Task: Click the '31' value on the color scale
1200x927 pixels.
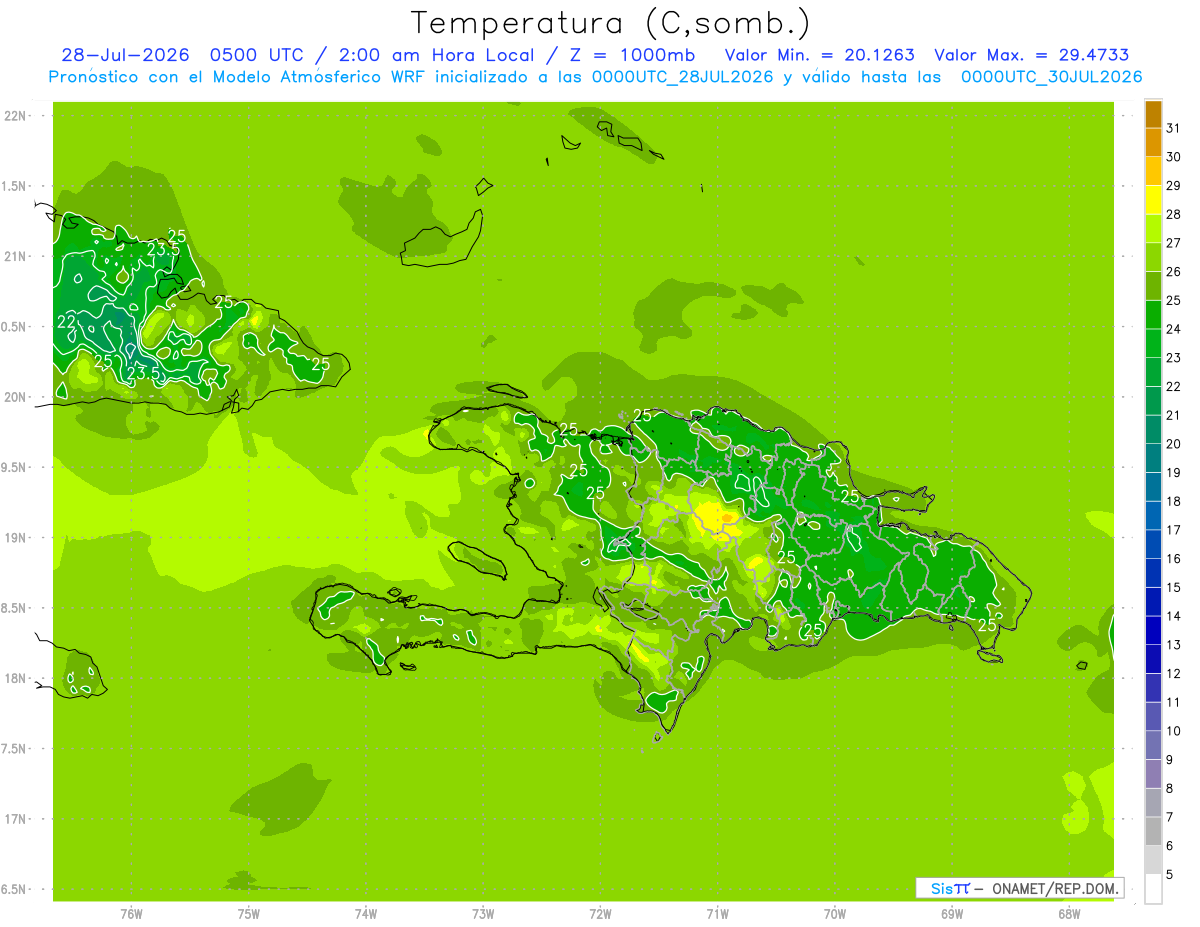Action: (1173, 128)
